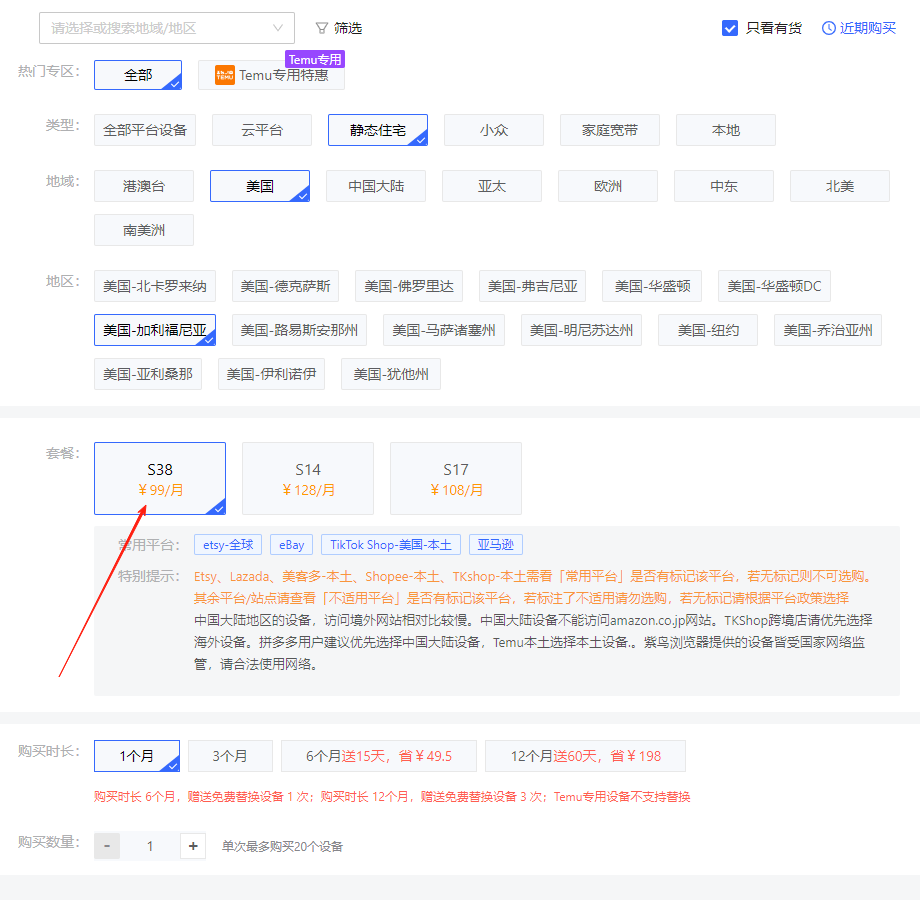Pick area 美国-亚利桑那
The height and width of the screenshot is (900, 920).
click(x=148, y=374)
